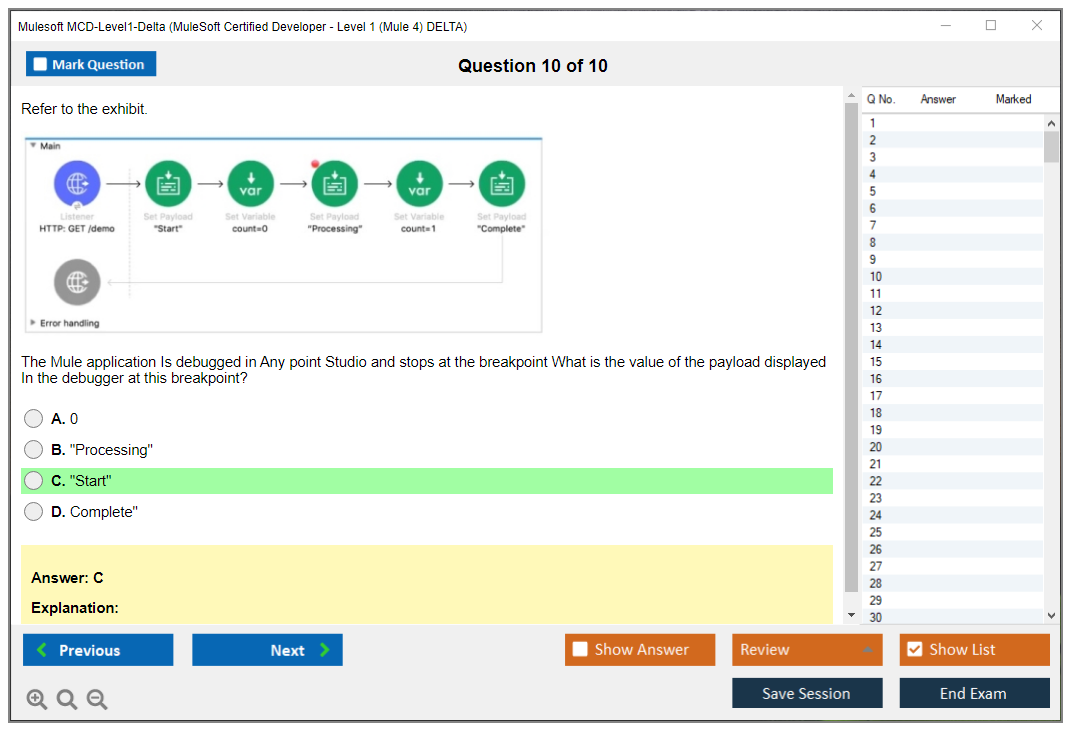Open the Review dropdown menu

(x=806, y=650)
